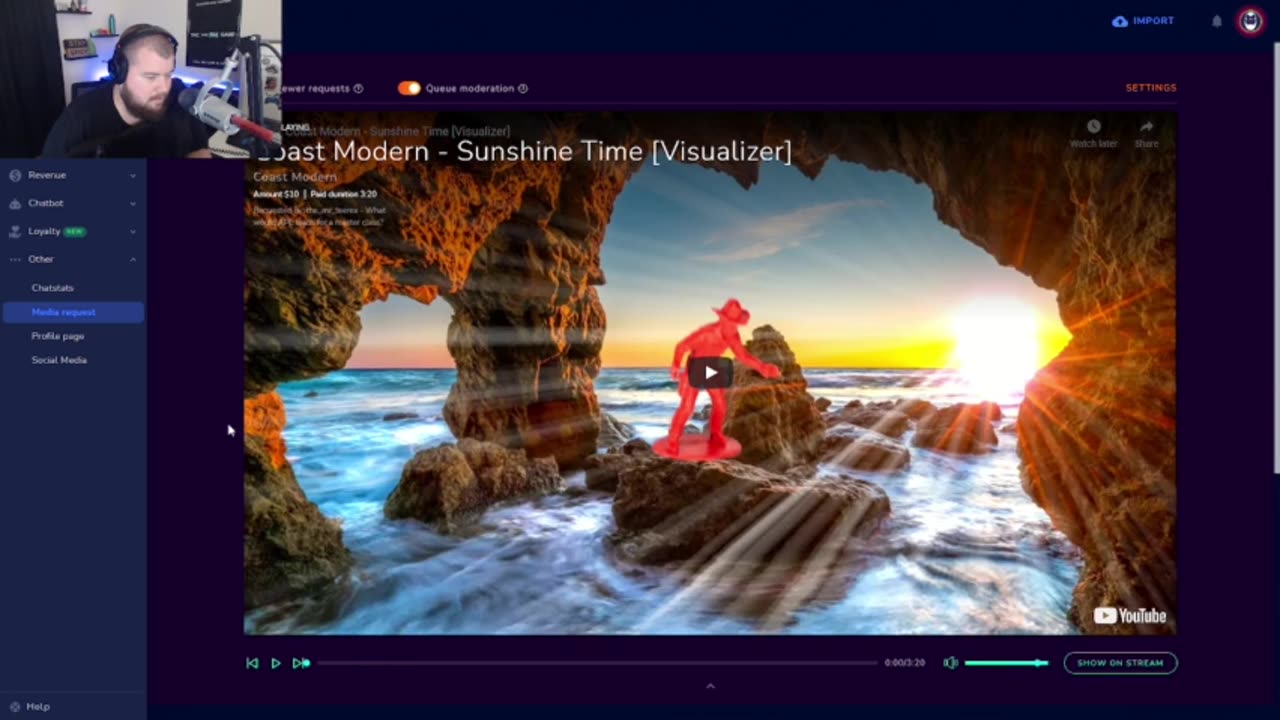Image resolution: width=1280 pixels, height=720 pixels.
Task: Skip to the previous media track
Action: 252,663
